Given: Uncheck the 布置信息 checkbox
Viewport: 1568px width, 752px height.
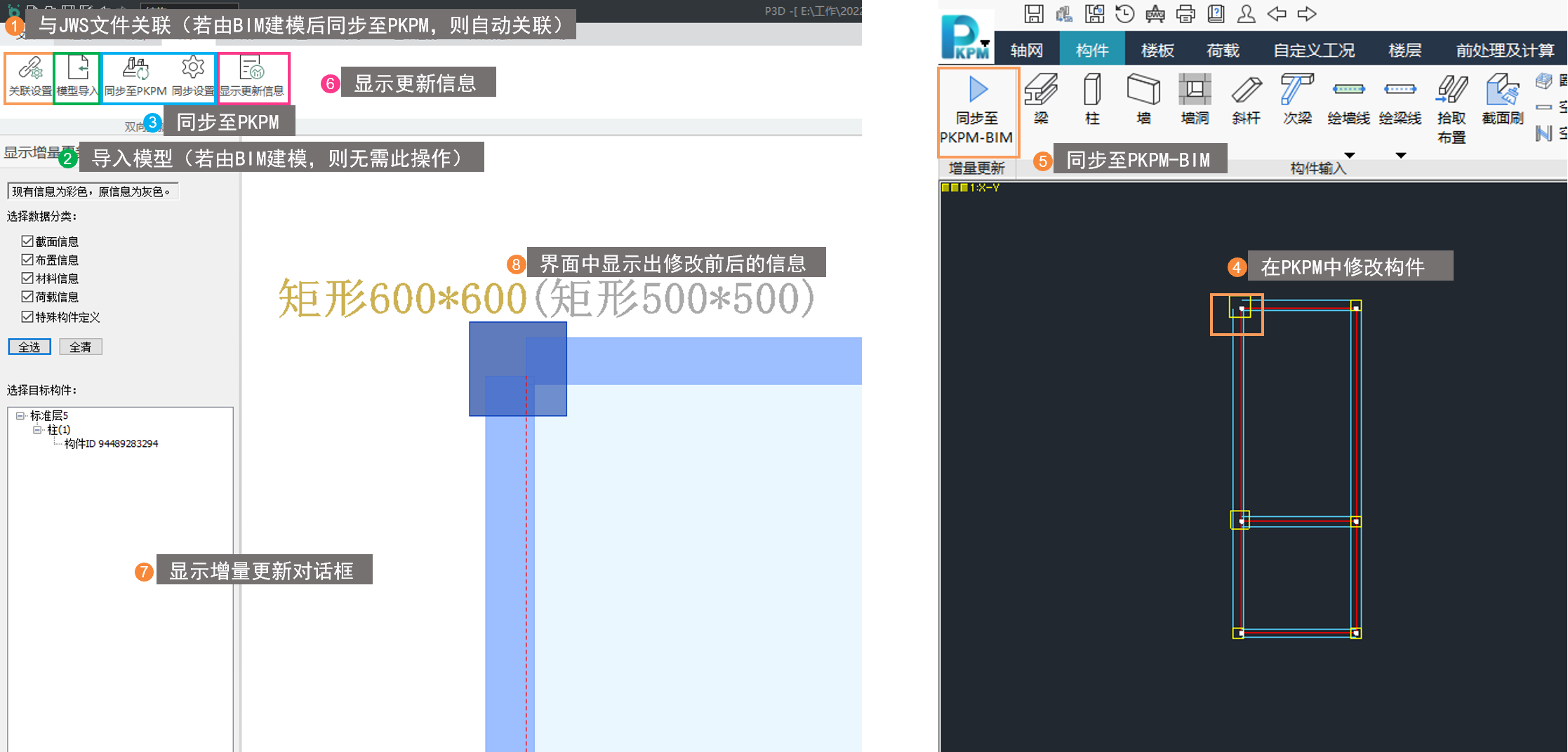Looking at the screenshot, I should pos(27,260).
